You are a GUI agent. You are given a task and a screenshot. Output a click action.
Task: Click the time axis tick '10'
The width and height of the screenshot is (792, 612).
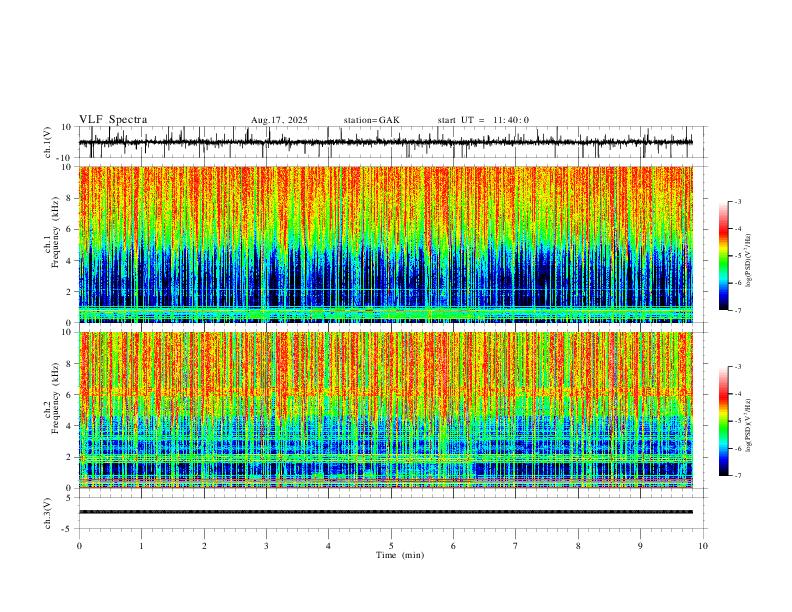(703, 546)
